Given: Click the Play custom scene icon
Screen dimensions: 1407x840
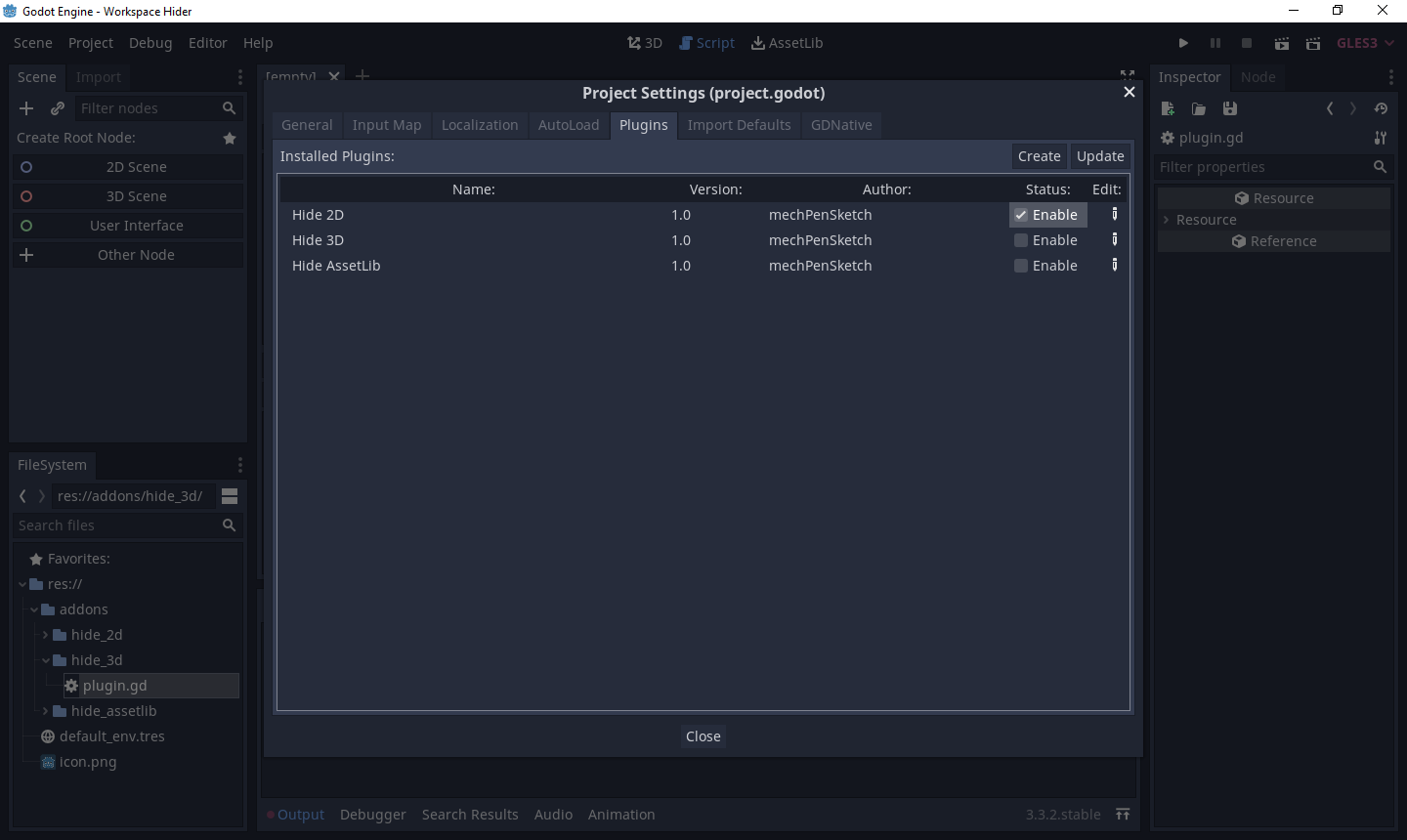Looking at the screenshot, I should tap(1313, 43).
